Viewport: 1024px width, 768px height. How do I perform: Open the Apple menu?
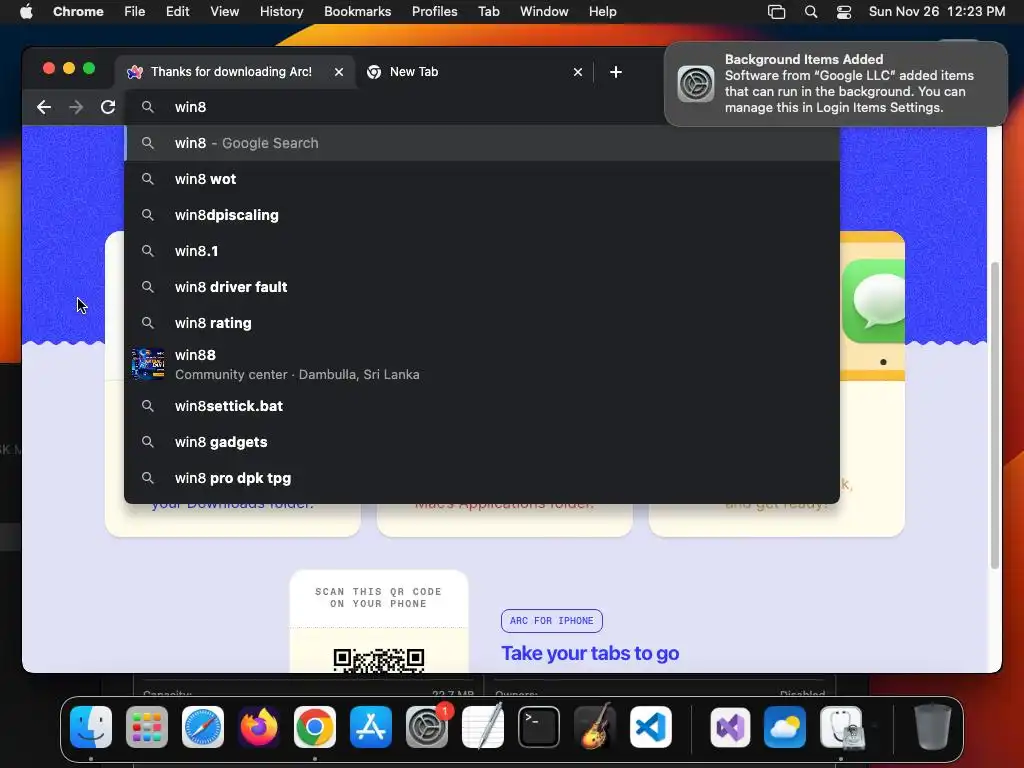[26, 12]
